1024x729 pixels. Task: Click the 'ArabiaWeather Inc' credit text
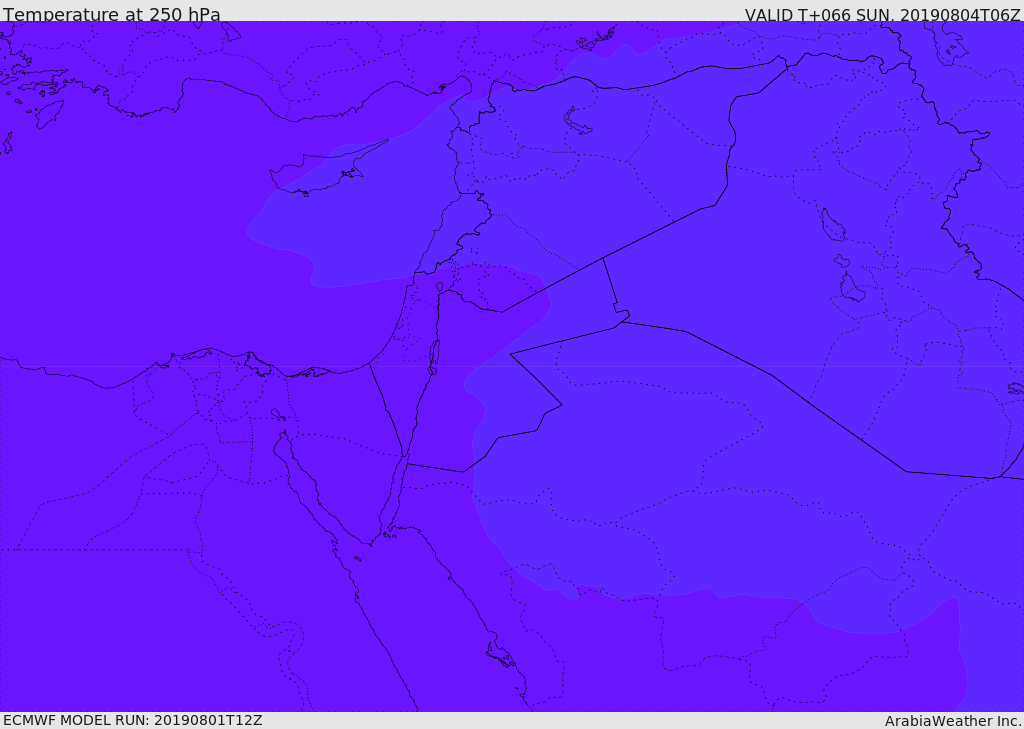953,721
